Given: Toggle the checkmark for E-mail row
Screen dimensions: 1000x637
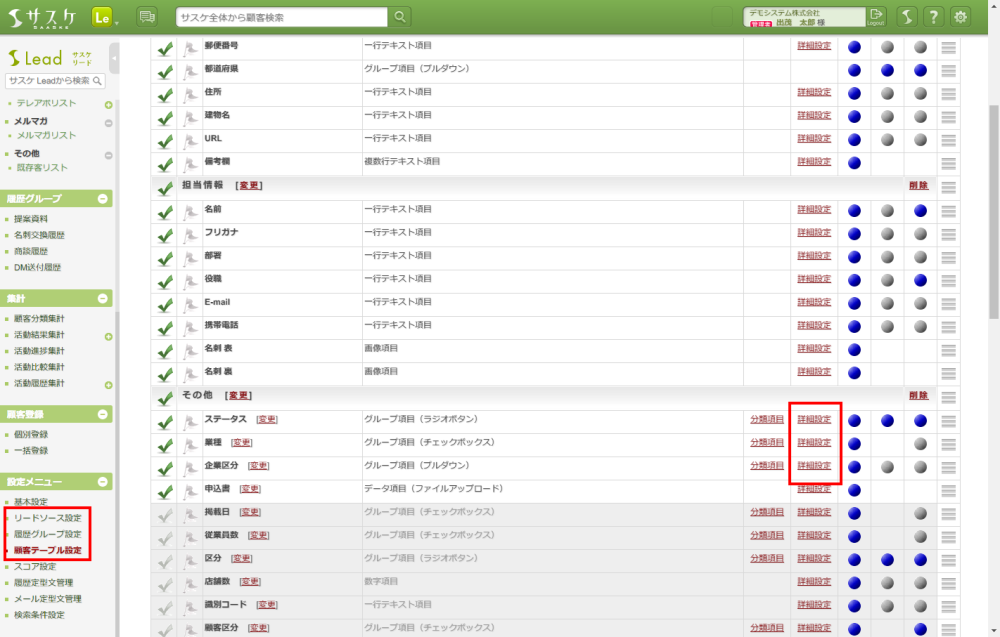Looking at the screenshot, I should pos(165,304).
